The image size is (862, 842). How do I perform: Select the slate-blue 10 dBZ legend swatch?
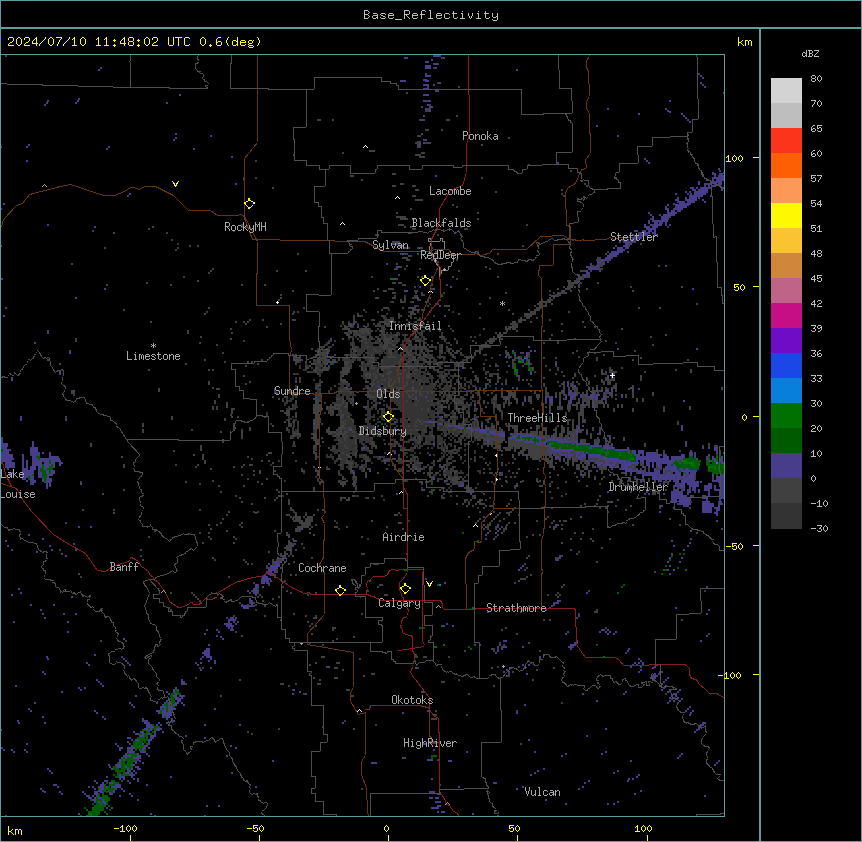[x=786, y=466]
